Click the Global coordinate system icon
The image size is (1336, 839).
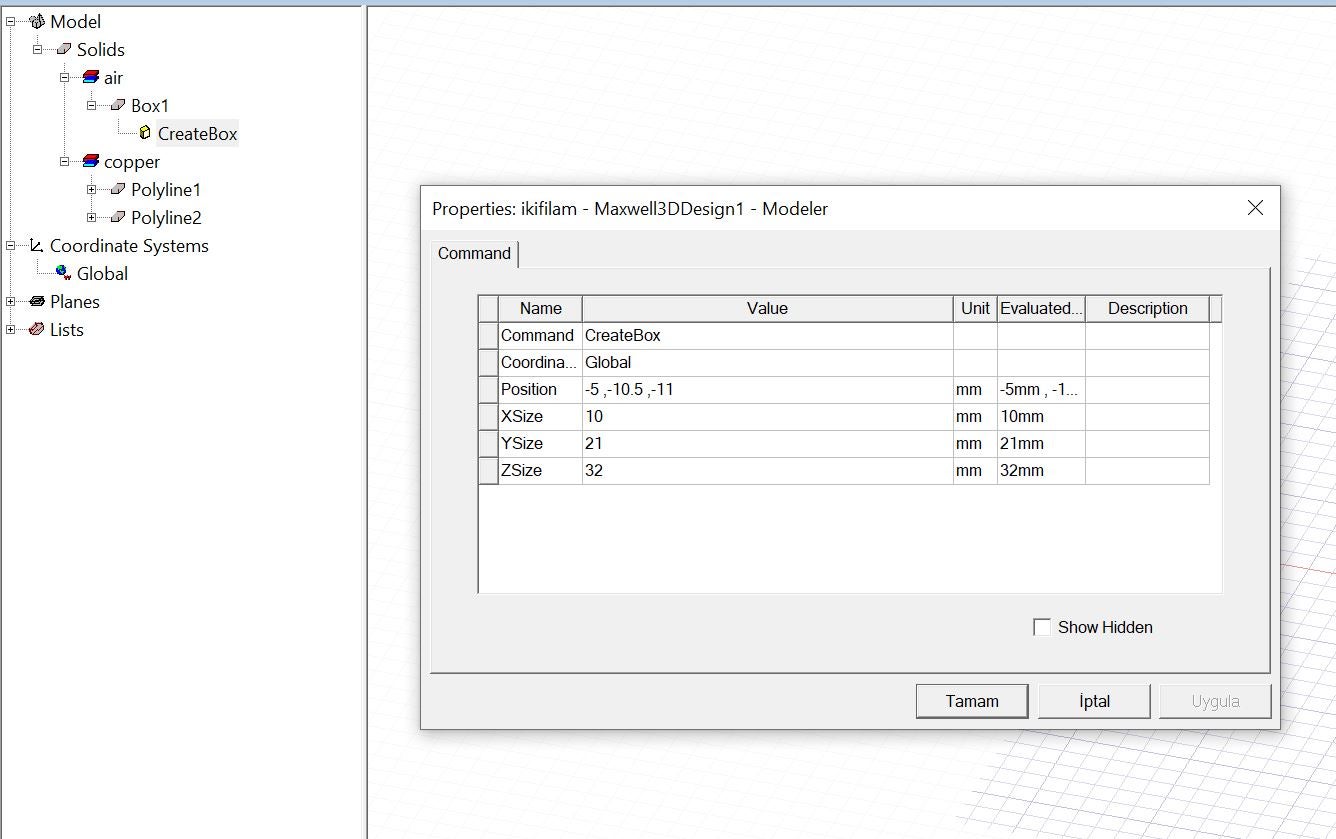click(64, 273)
